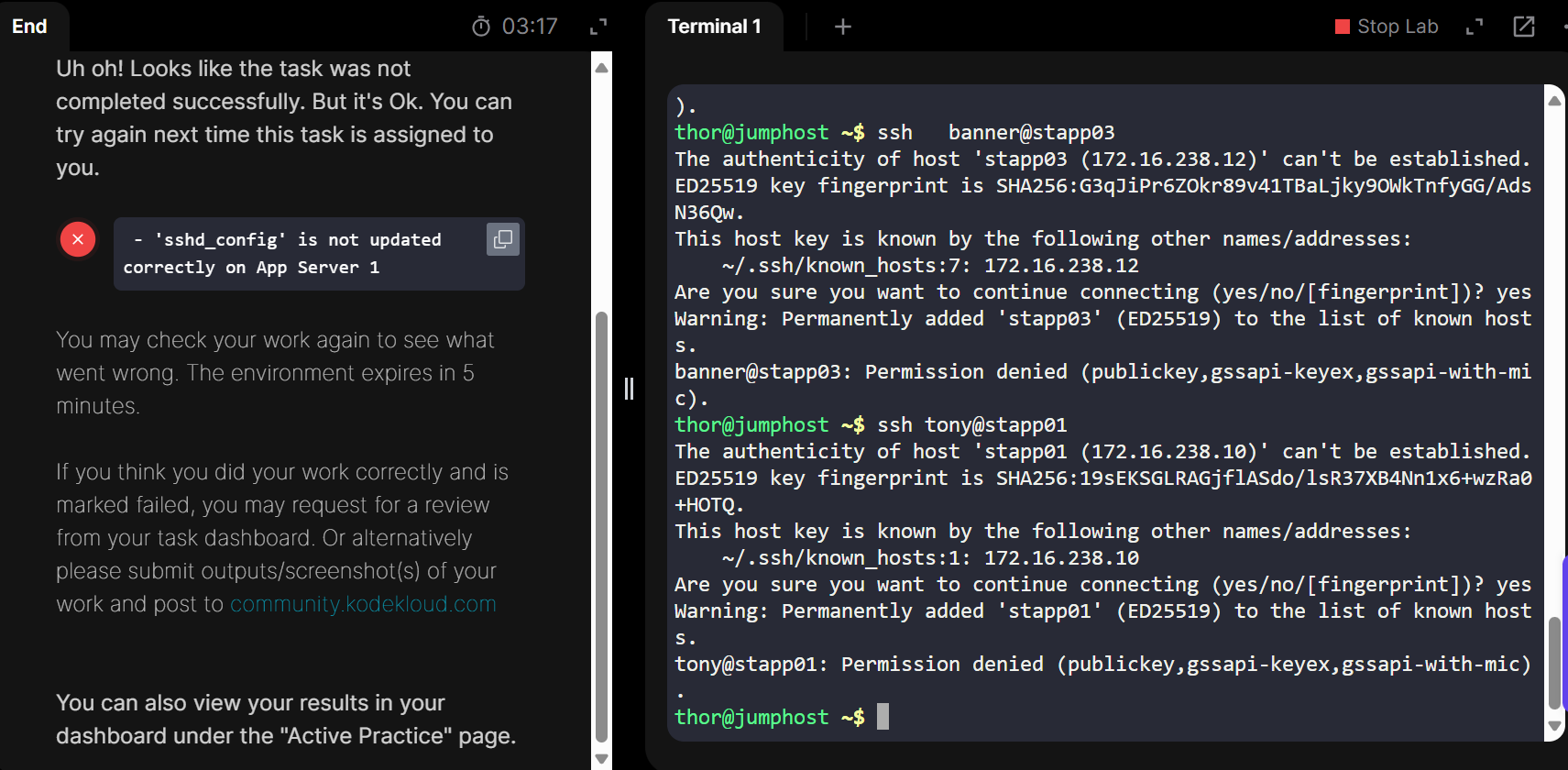This screenshot has width=1568, height=770.
Task: Click the stopwatch timer icon
Action: [x=481, y=27]
